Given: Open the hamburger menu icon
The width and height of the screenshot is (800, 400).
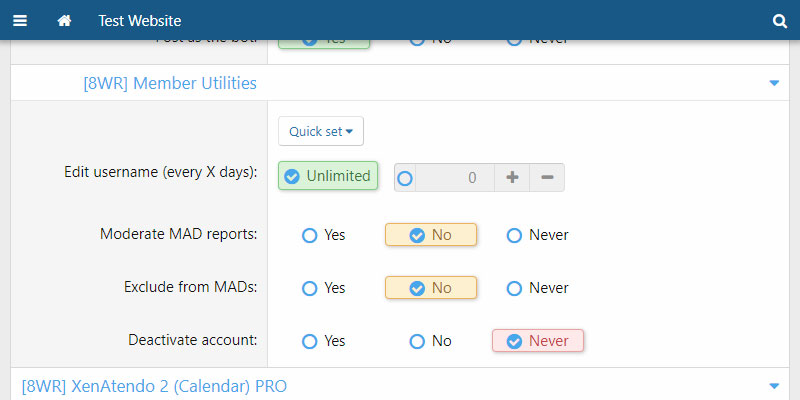Looking at the screenshot, I should click(20, 20).
